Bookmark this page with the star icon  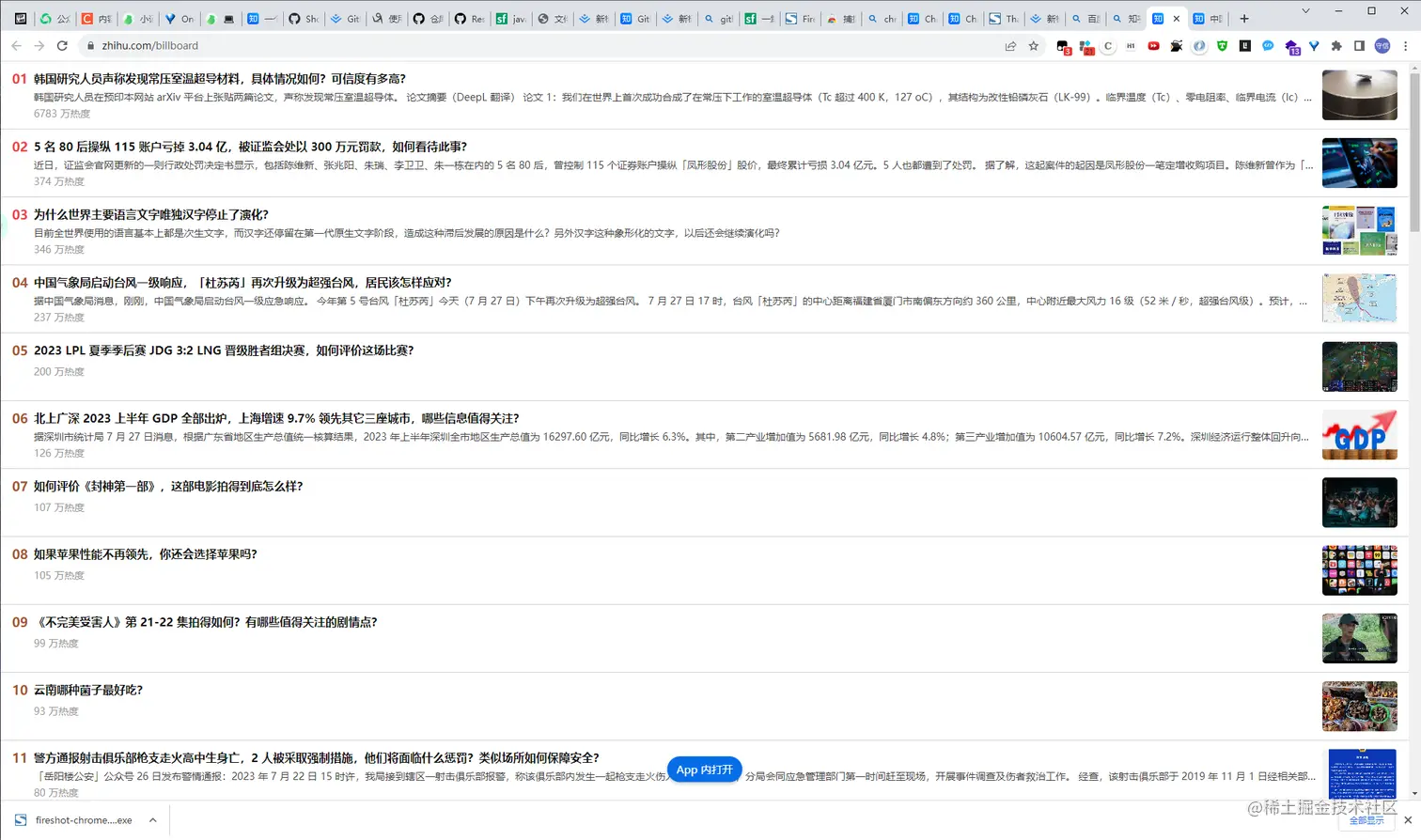click(1033, 45)
